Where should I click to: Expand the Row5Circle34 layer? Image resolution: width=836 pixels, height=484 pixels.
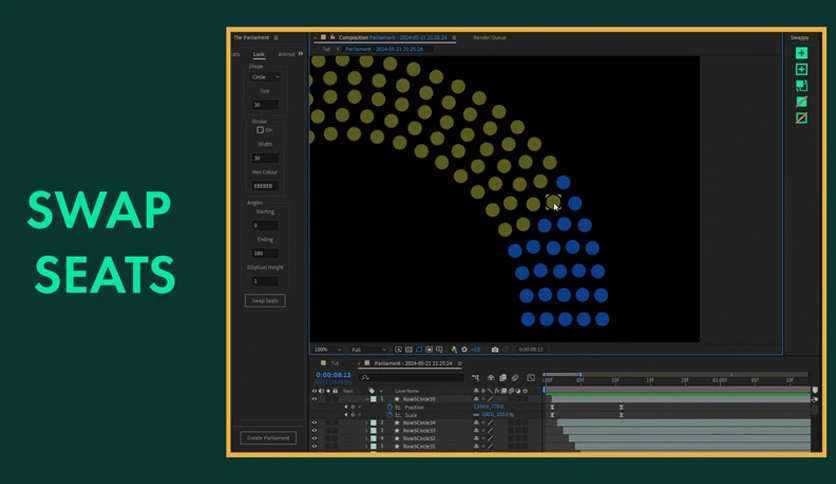click(x=367, y=423)
